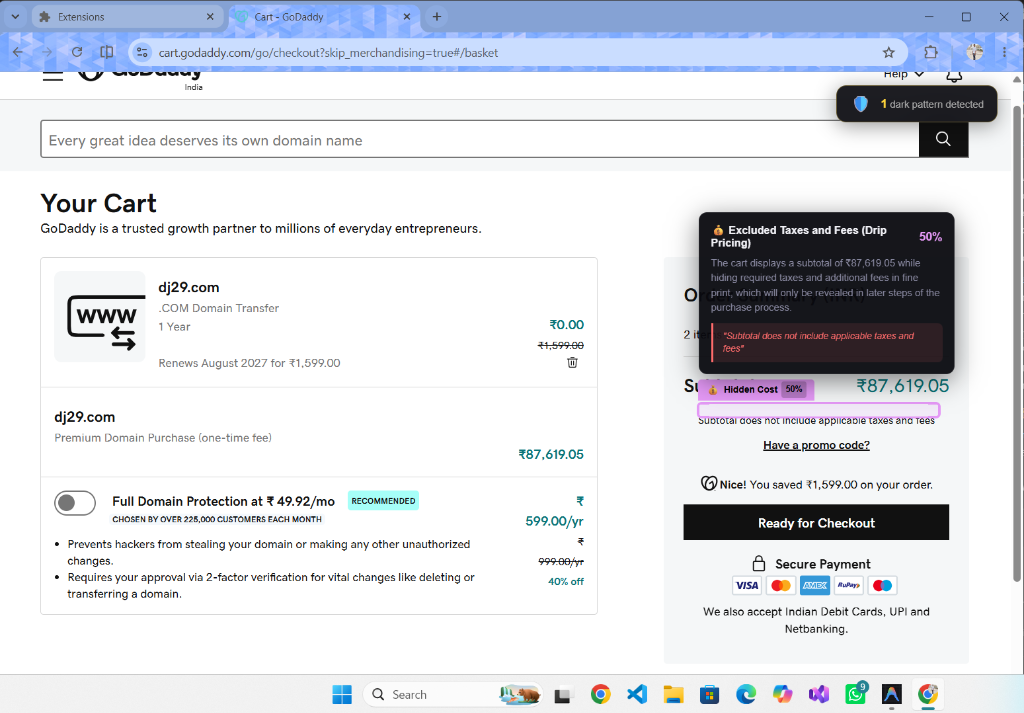1024x713 pixels.
Task: Close the Extensions tab
Action: (210, 16)
